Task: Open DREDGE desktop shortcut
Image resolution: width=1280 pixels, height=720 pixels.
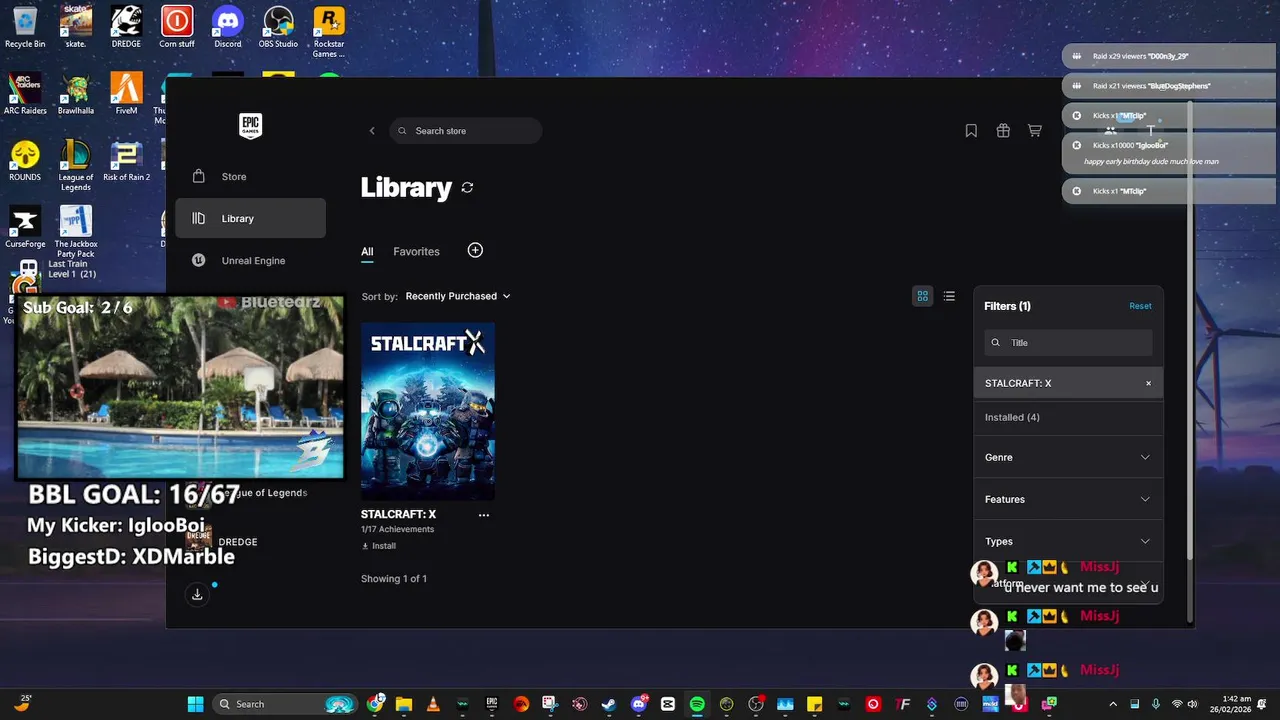Action: pyautogui.click(x=126, y=26)
